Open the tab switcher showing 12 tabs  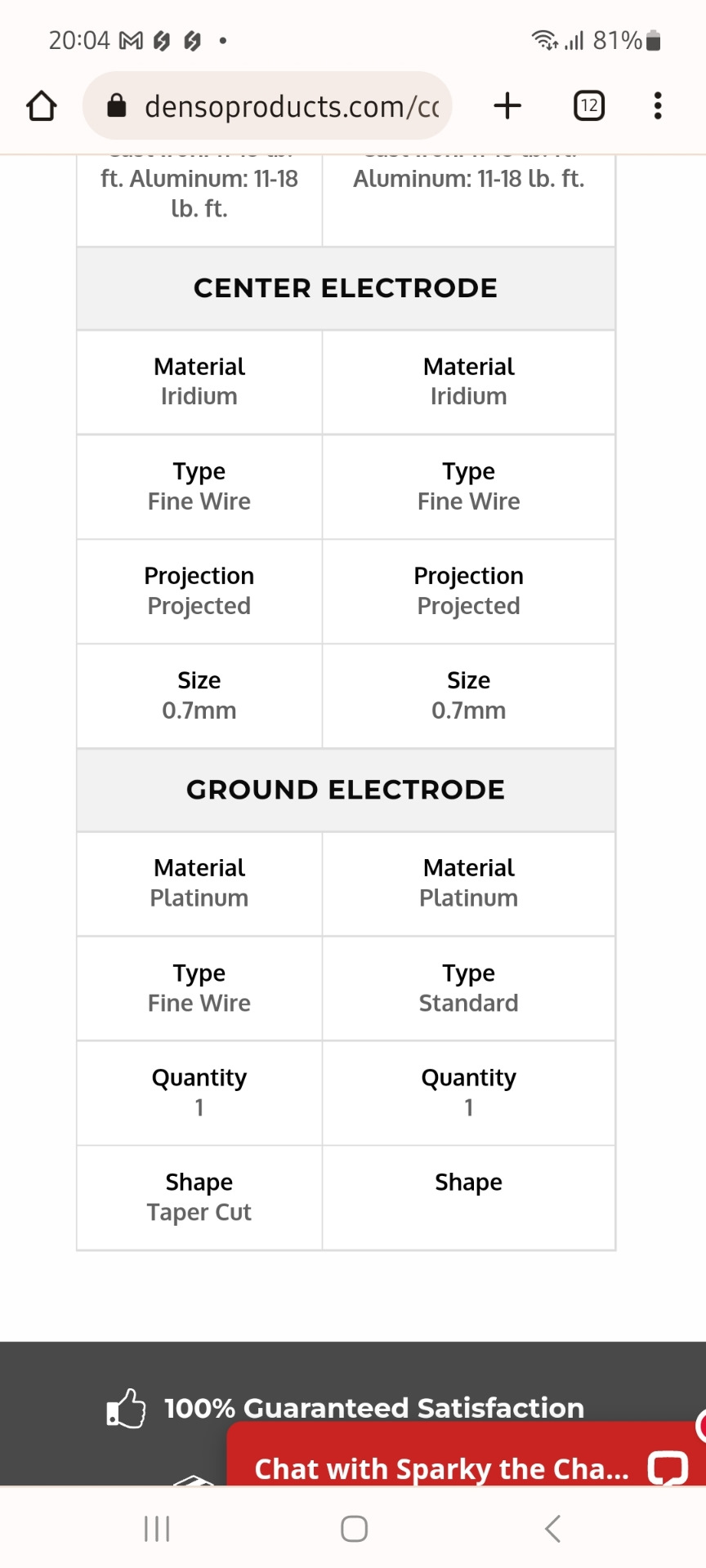[x=589, y=106]
